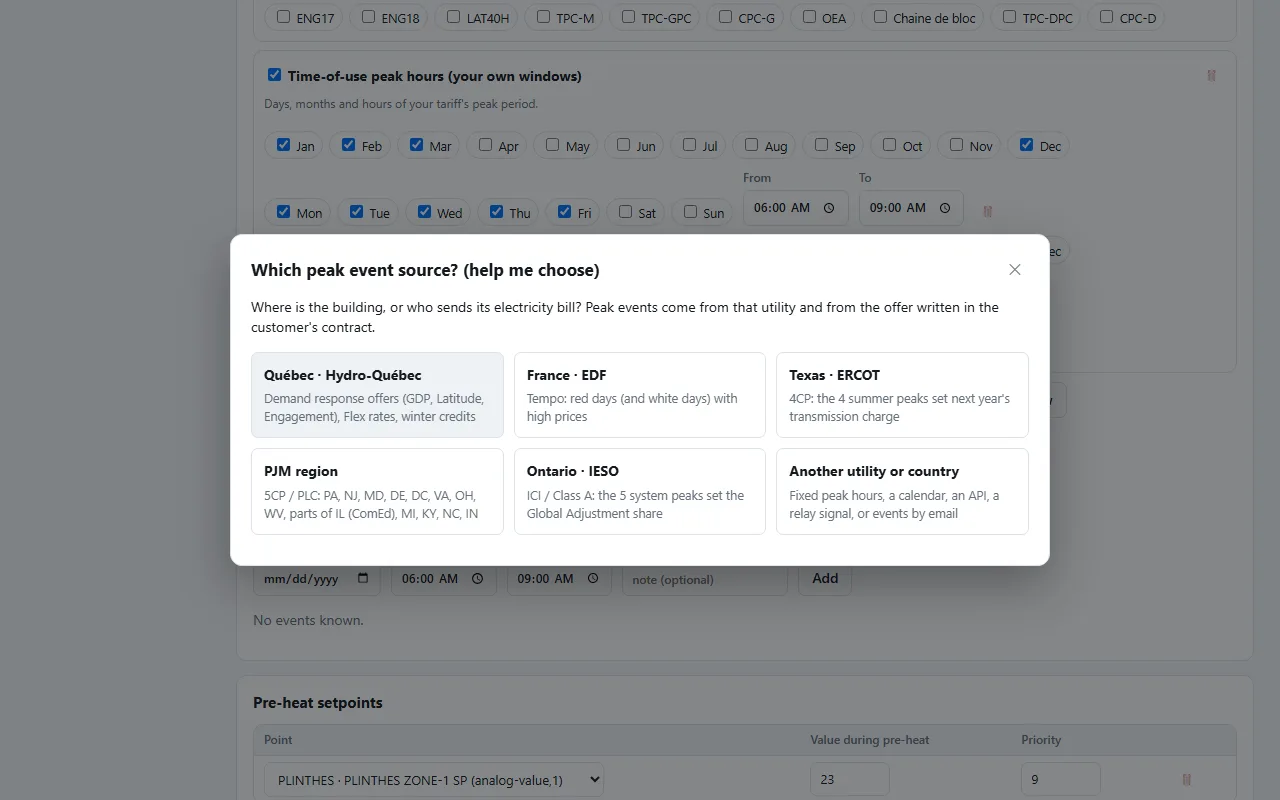Uncheck the Fri day checkbox
The width and height of the screenshot is (1280, 800).
(564, 212)
